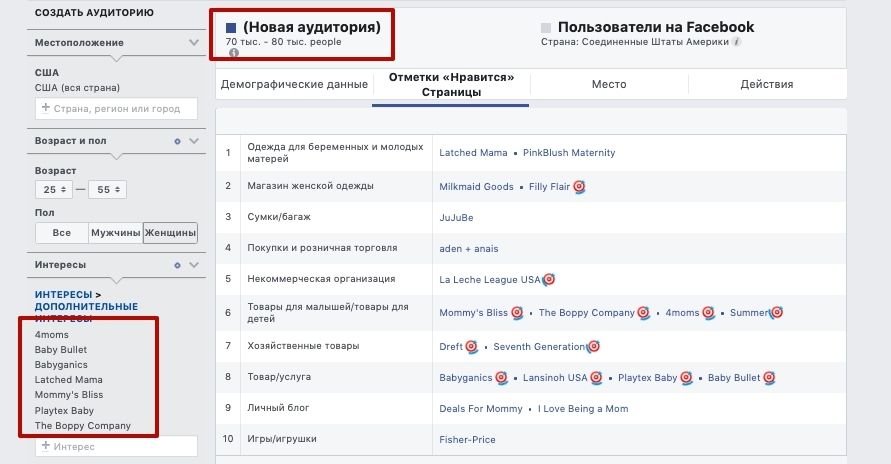This screenshot has width=891, height=464.
Task: Select the Мужчины gender option
Action: coord(116,233)
